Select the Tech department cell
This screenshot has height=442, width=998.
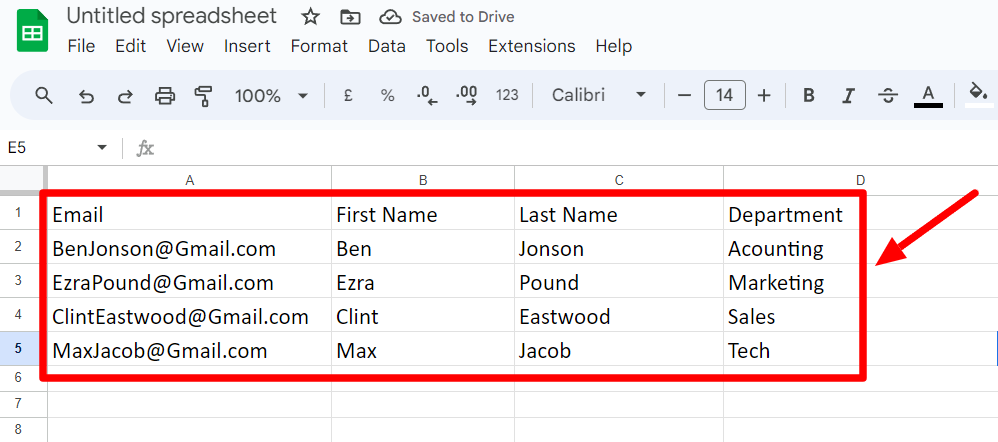coord(861,349)
